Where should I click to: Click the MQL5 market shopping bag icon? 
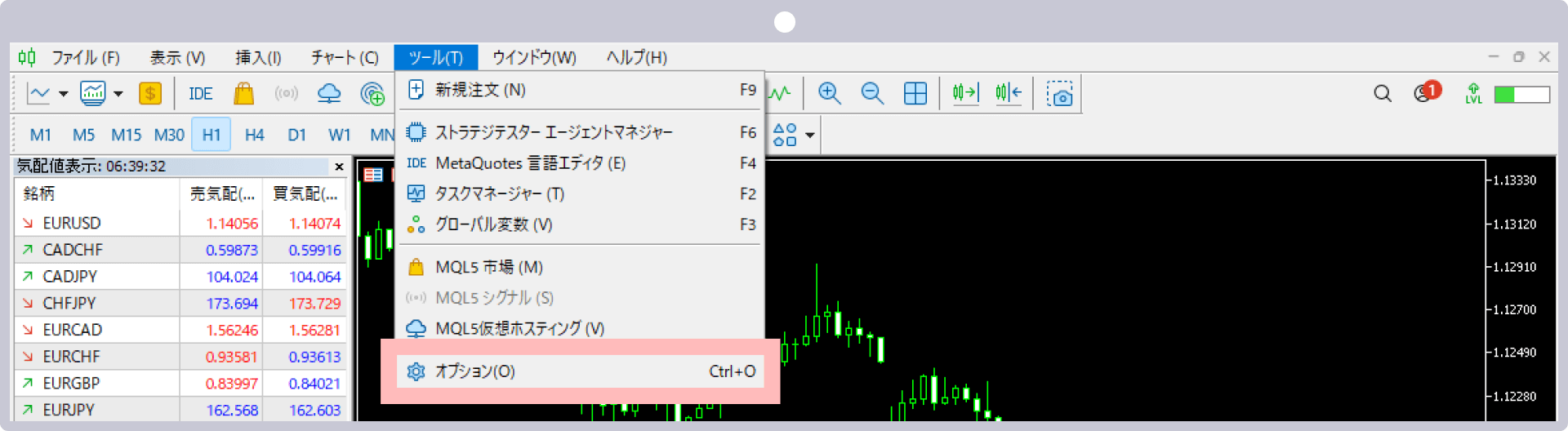[243, 94]
